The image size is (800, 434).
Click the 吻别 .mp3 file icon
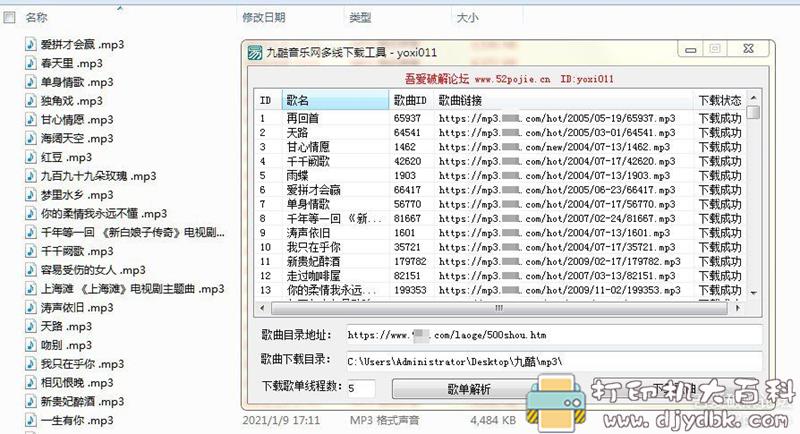coord(31,345)
